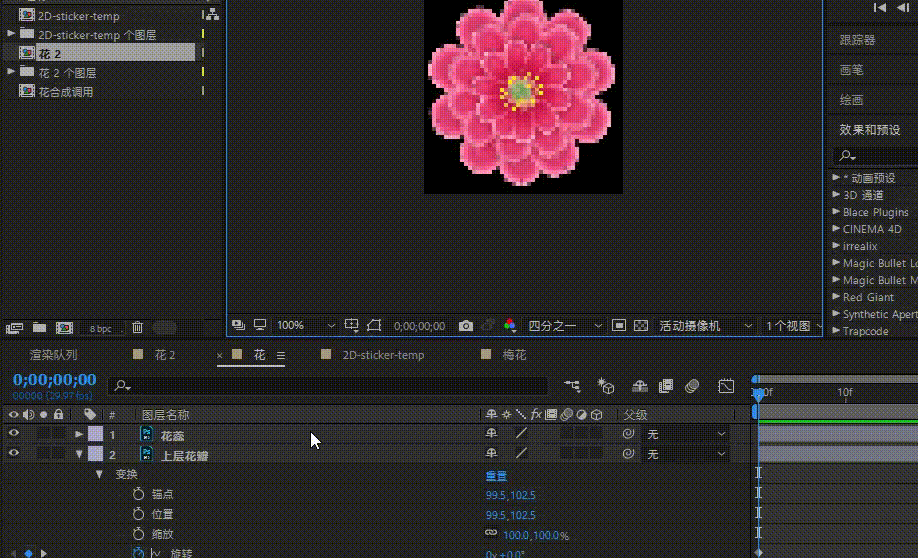Delete selected project item with trash icon
This screenshot has height=558, width=918.
[x=137, y=327]
